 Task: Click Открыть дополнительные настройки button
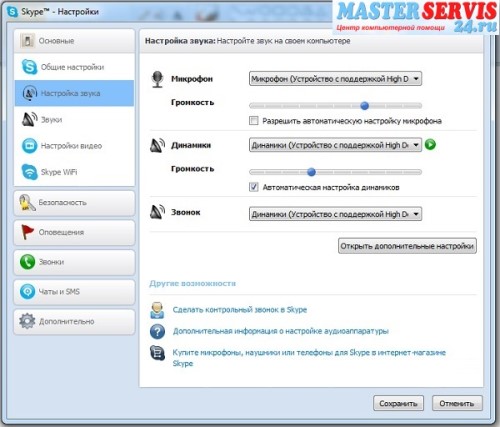pos(407,246)
